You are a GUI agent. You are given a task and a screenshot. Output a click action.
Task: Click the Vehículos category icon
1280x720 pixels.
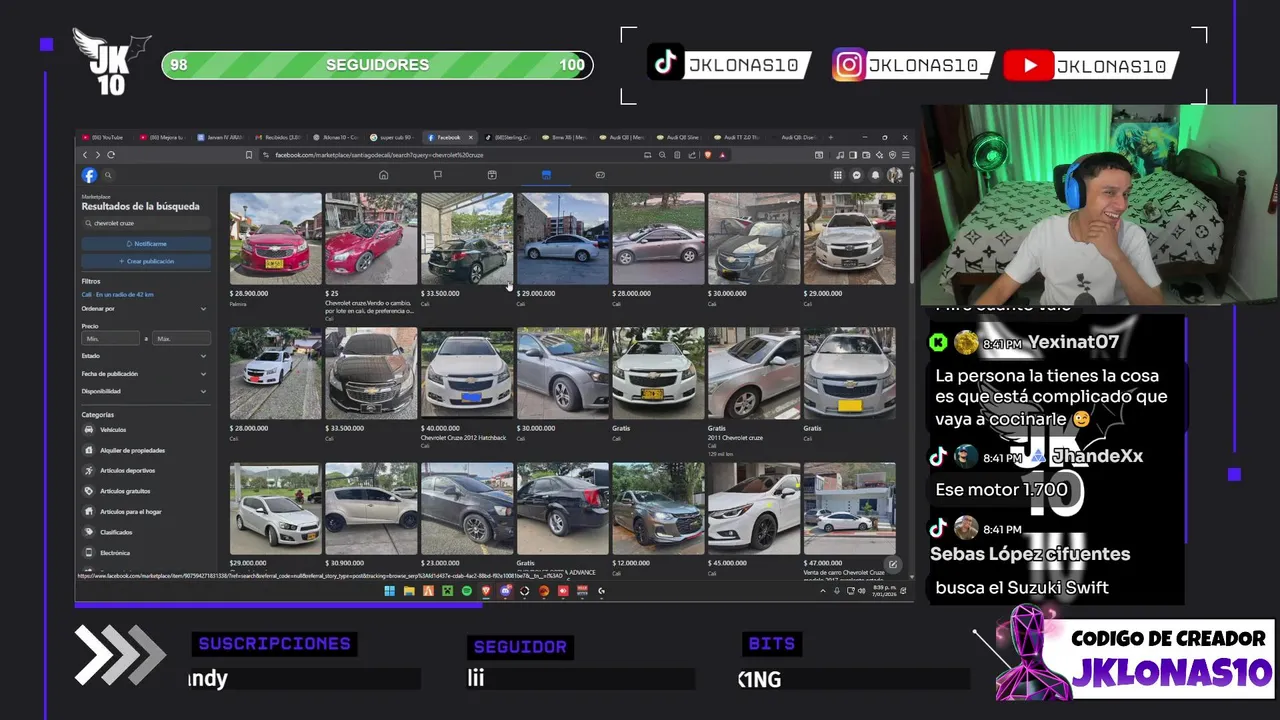[89, 430]
